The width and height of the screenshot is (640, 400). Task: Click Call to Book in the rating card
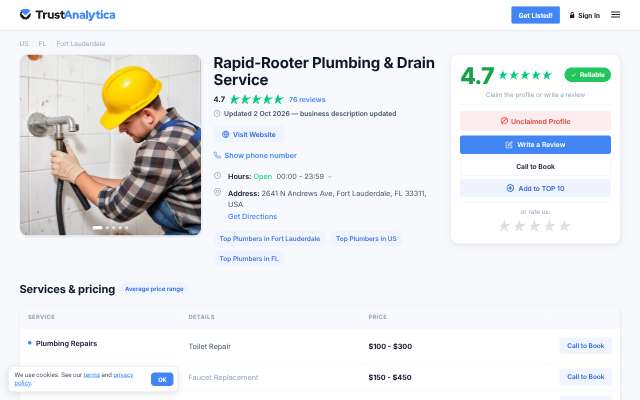coord(535,167)
